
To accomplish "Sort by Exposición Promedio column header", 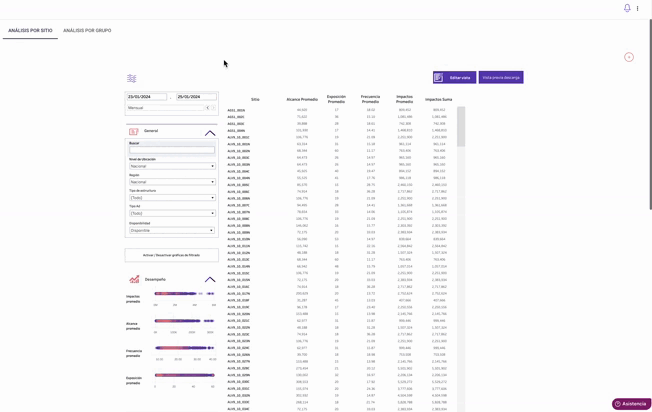I will (x=336, y=99).
